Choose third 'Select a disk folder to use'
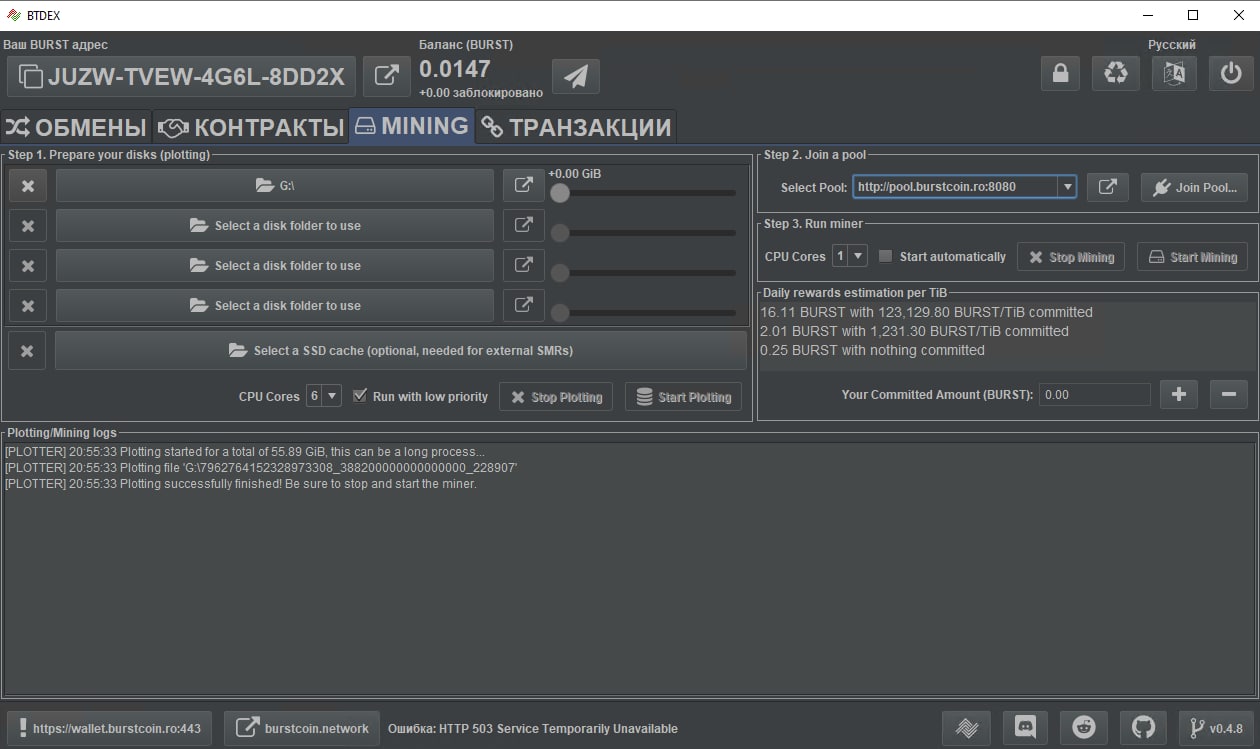This screenshot has width=1260, height=749. 275,266
